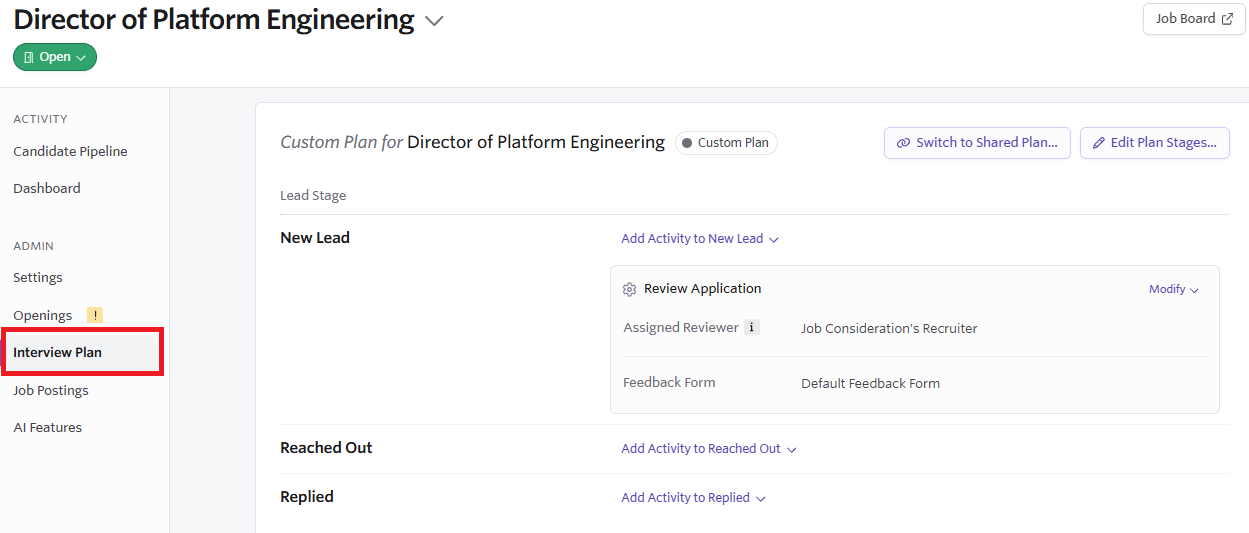Image resolution: width=1249 pixels, height=533 pixels.
Task: Click Job Consideration's Recruiter value
Action: (889, 328)
